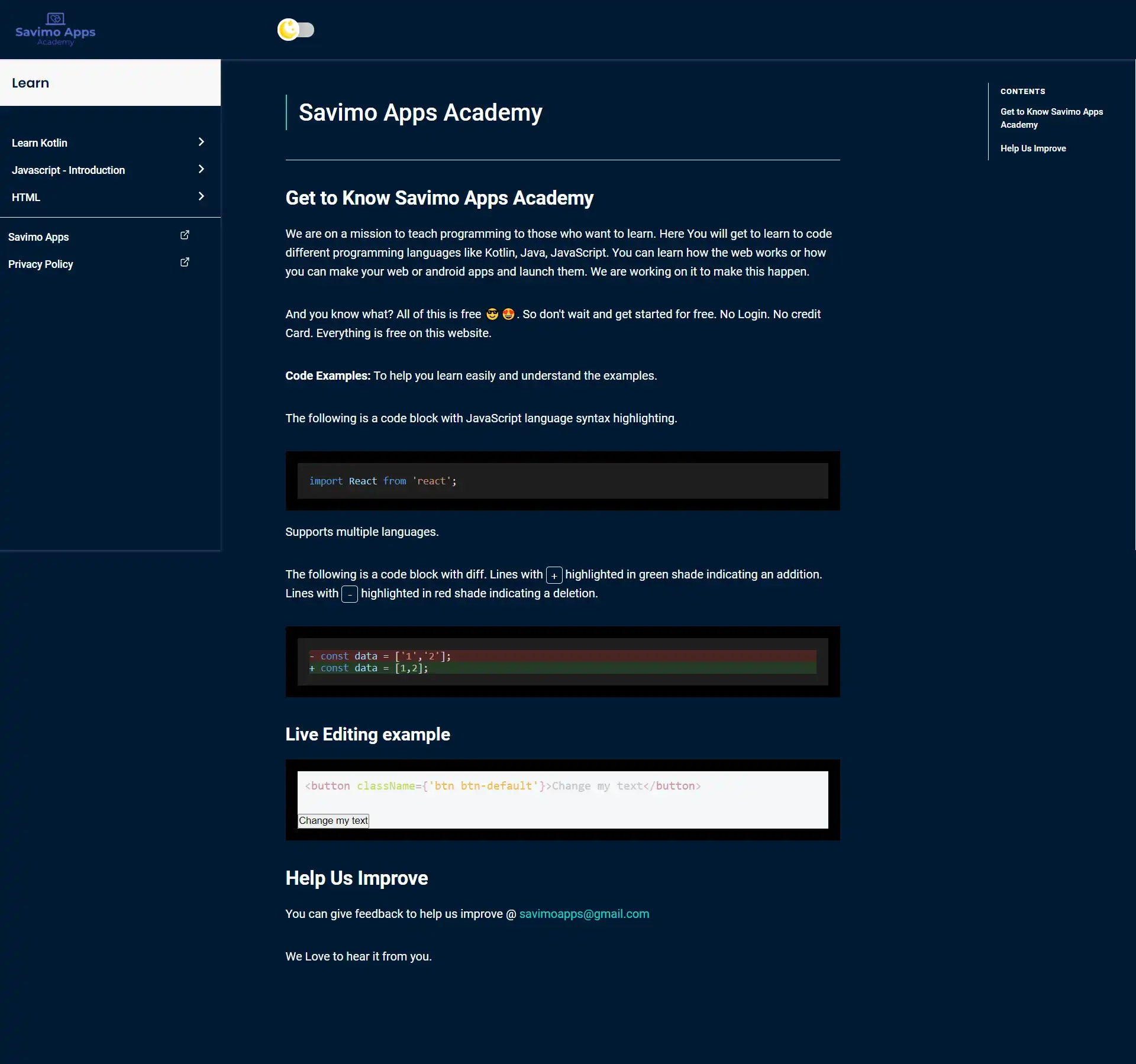This screenshot has height=1064, width=1136.
Task: Click external link icon beside Privacy Policy
Action: [x=185, y=263]
